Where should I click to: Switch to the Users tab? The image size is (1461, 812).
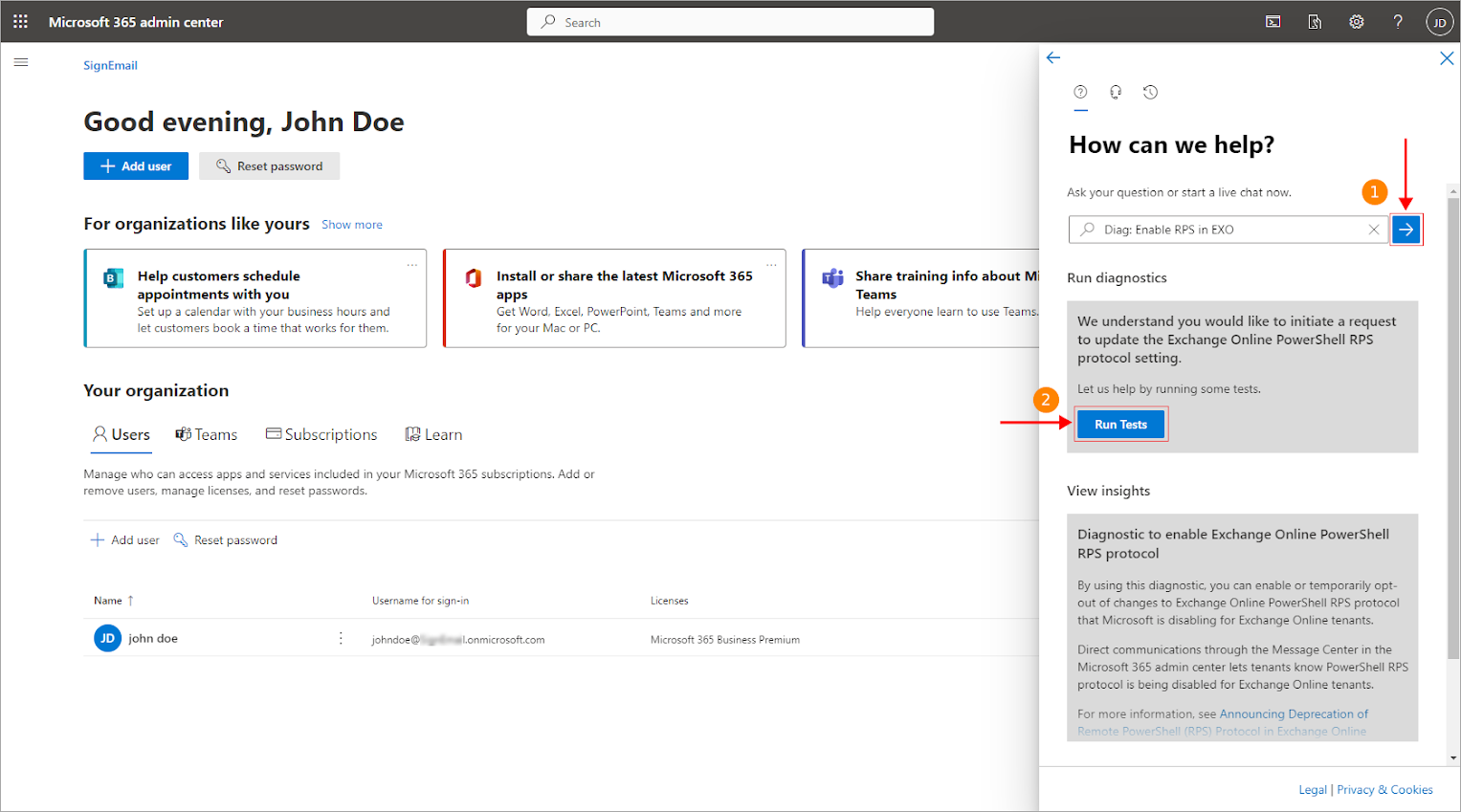click(x=122, y=435)
